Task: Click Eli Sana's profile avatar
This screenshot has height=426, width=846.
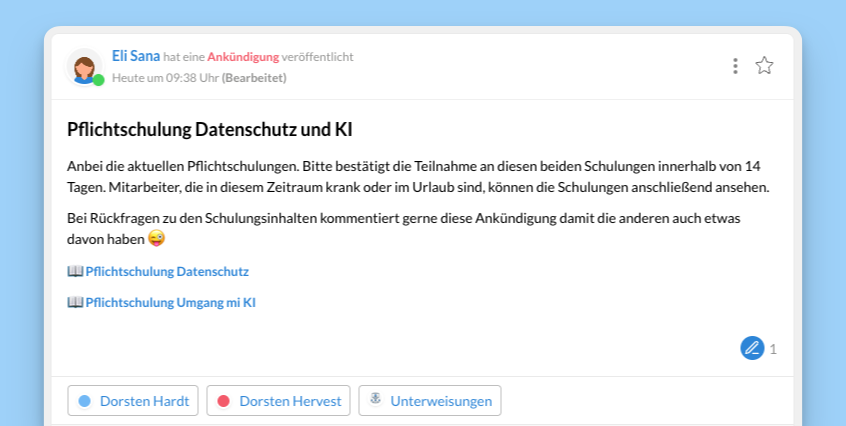Action: 84,67
